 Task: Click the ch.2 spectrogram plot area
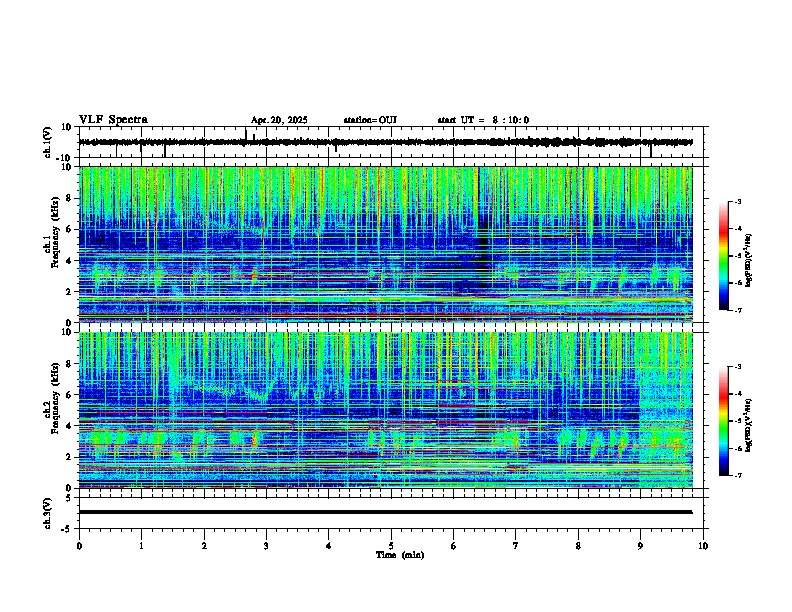[x=385, y=410]
